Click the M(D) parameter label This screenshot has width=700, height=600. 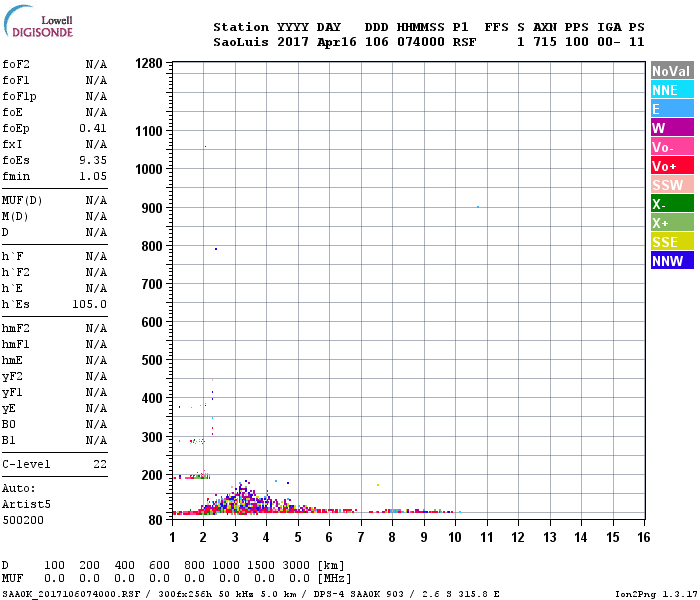click(x=15, y=216)
